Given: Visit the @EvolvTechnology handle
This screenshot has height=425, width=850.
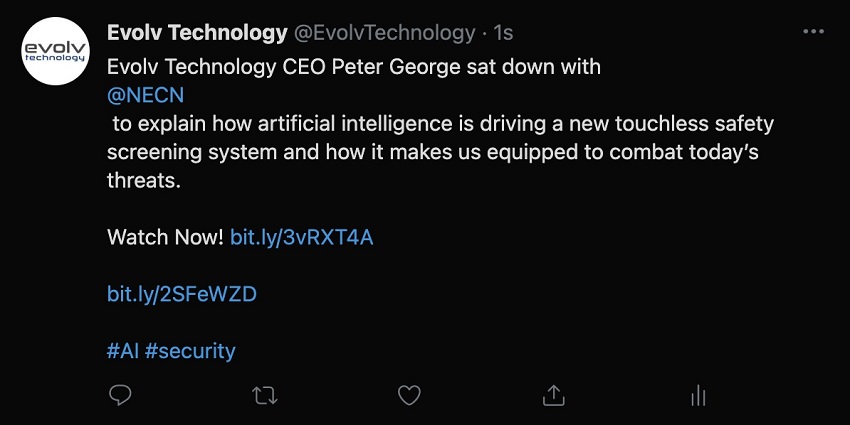Looking at the screenshot, I should coord(383,33).
